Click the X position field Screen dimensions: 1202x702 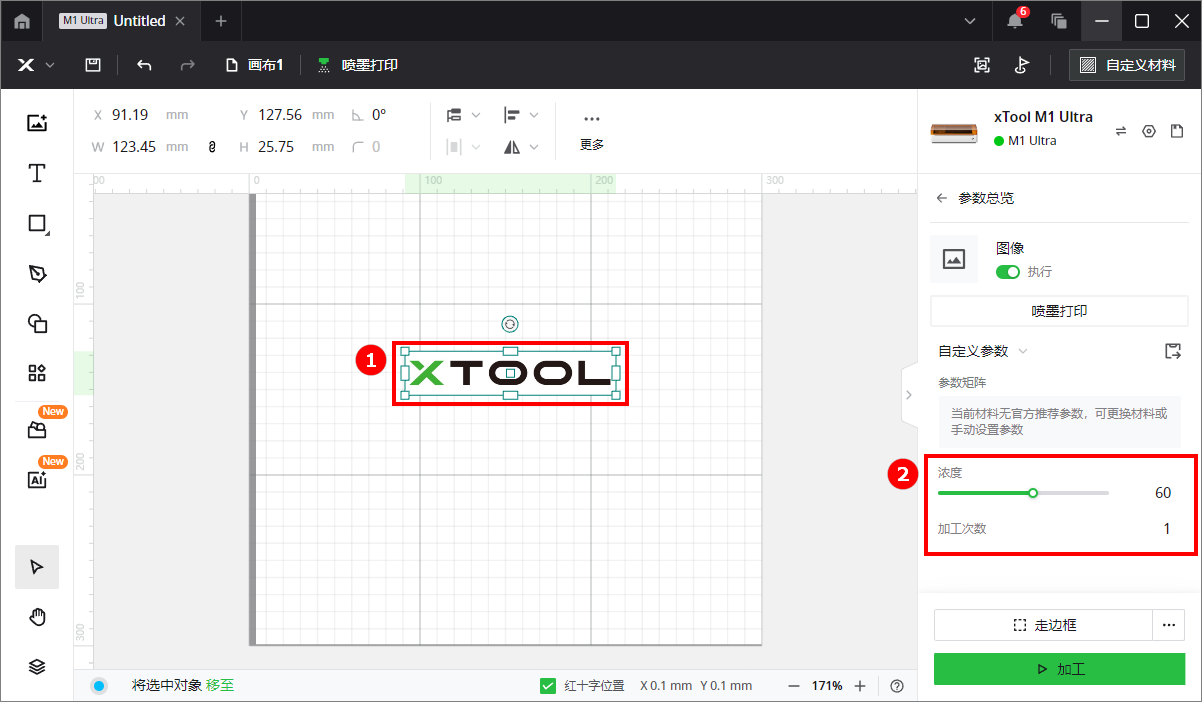tap(140, 115)
